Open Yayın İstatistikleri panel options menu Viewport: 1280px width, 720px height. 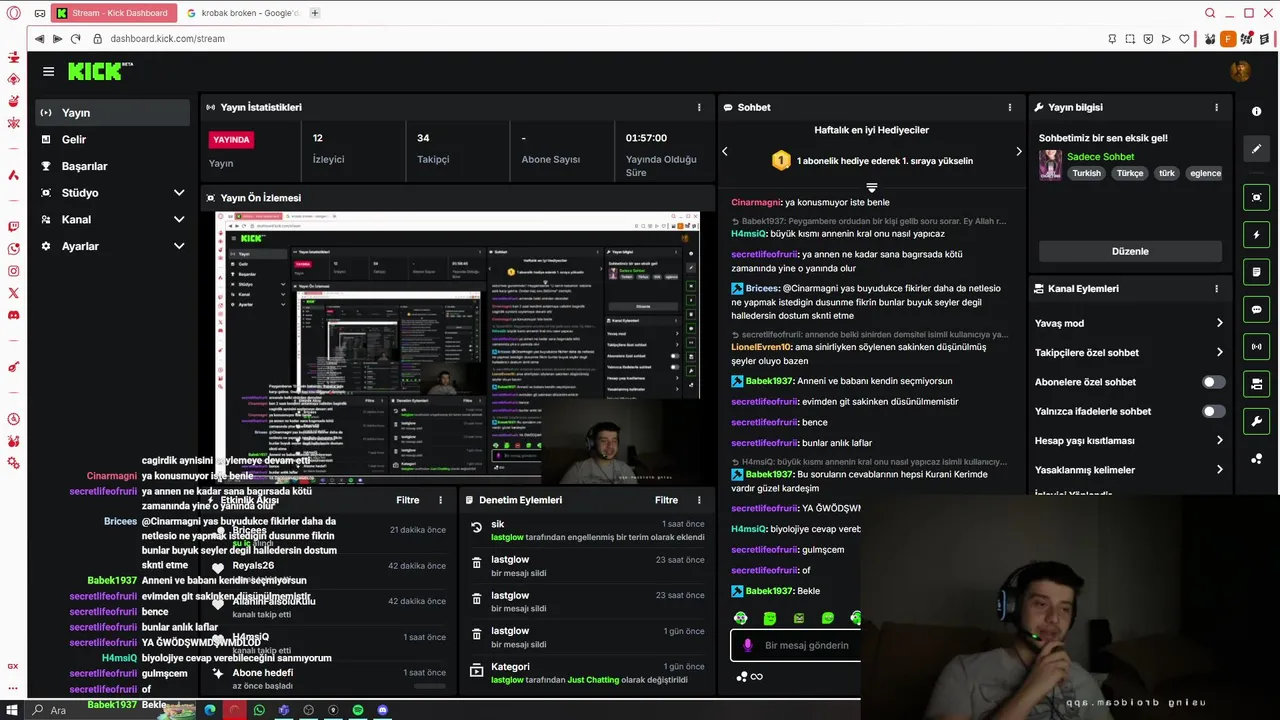tap(699, 107)
